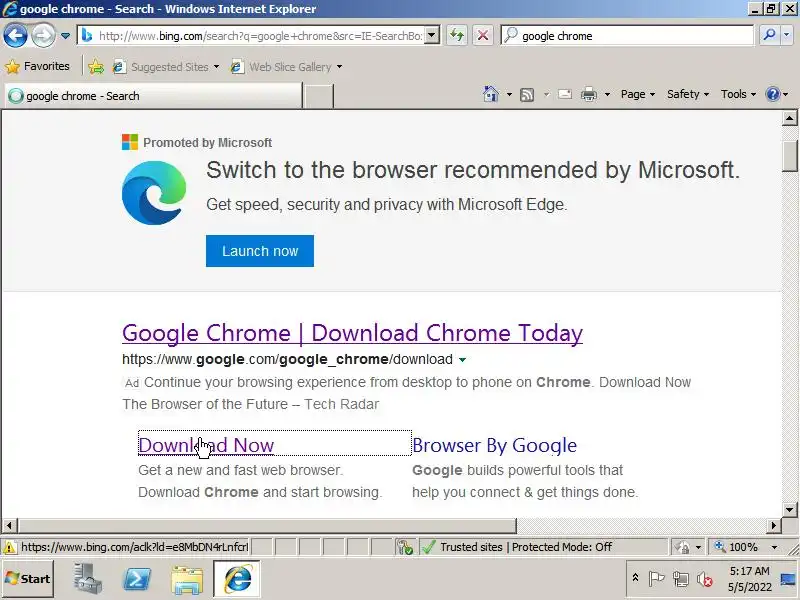Click the vertical scrollbar thumb
The image size is (800, 600).
pyautogui.click(x=789, y=156)
